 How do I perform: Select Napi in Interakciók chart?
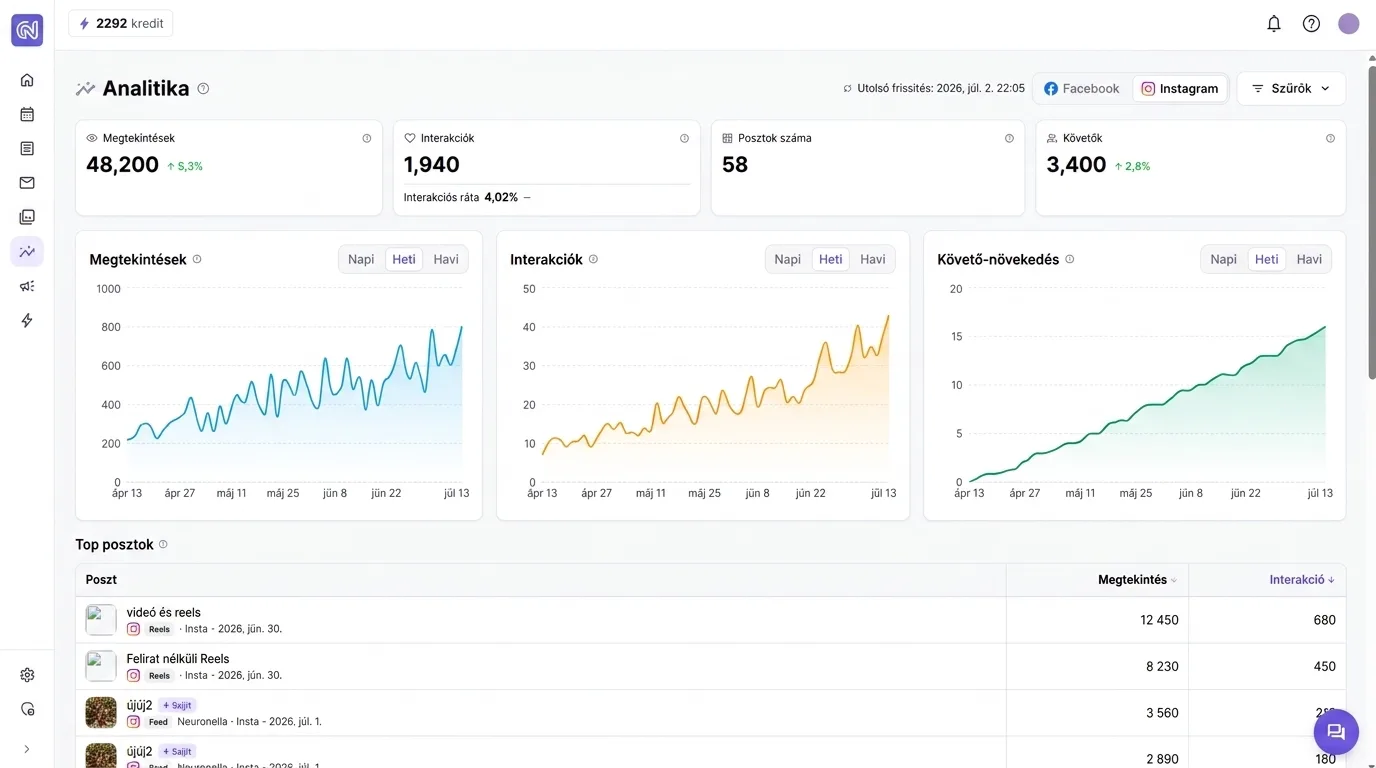coord(788,259)
